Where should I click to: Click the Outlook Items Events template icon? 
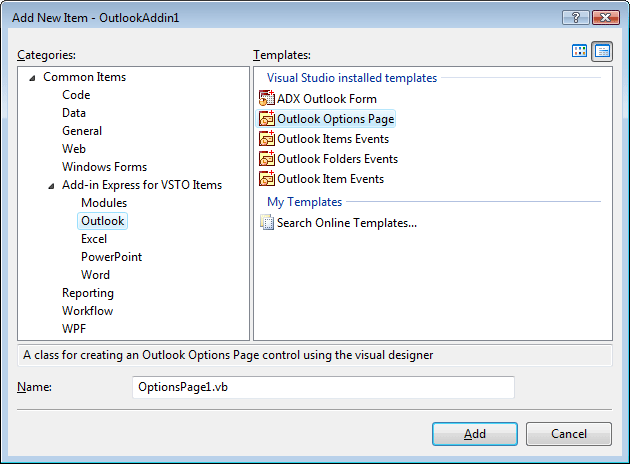(x=267, y=139)
